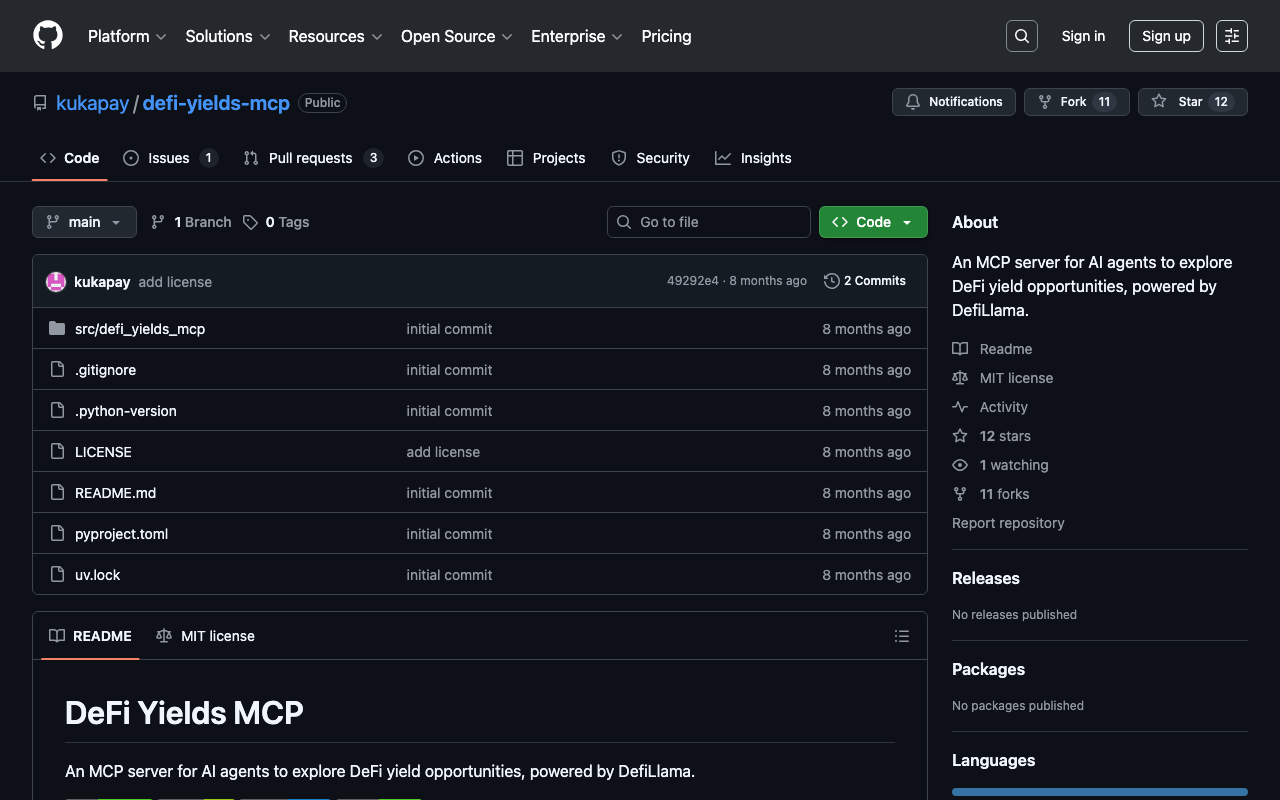Click the README outline list icon

tap(901, 636)
